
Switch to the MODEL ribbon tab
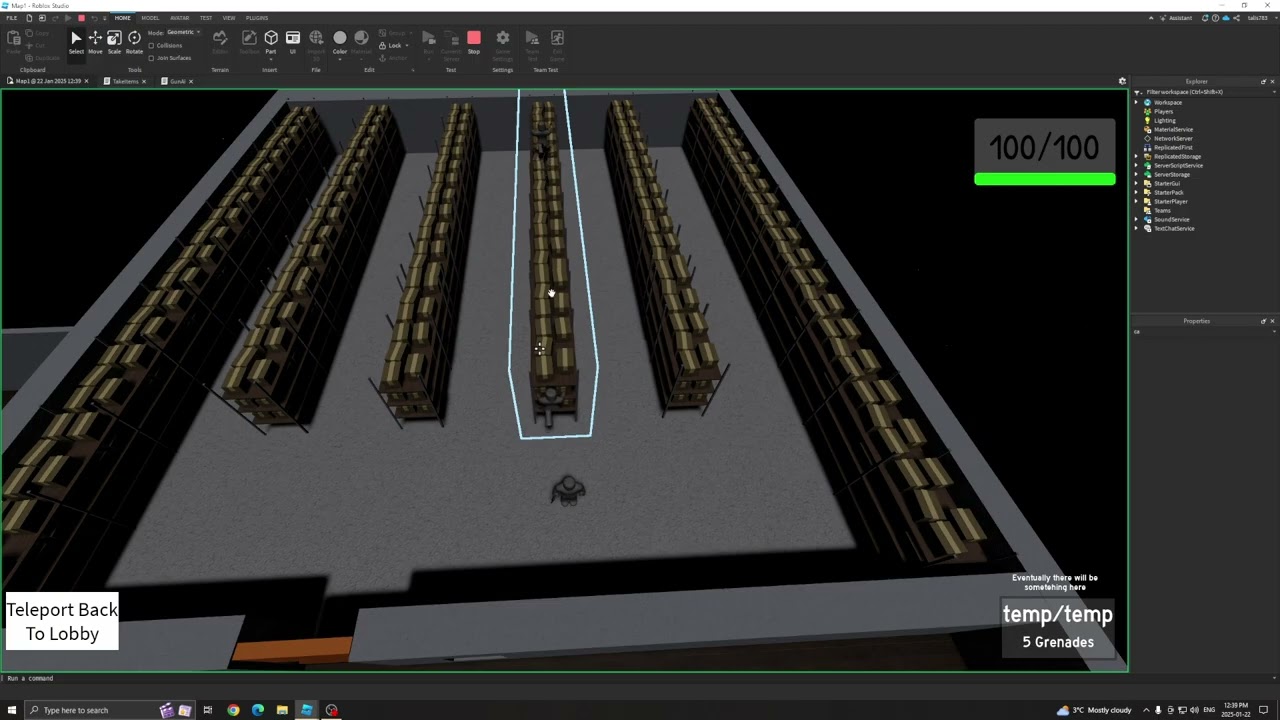click(150, 18)
